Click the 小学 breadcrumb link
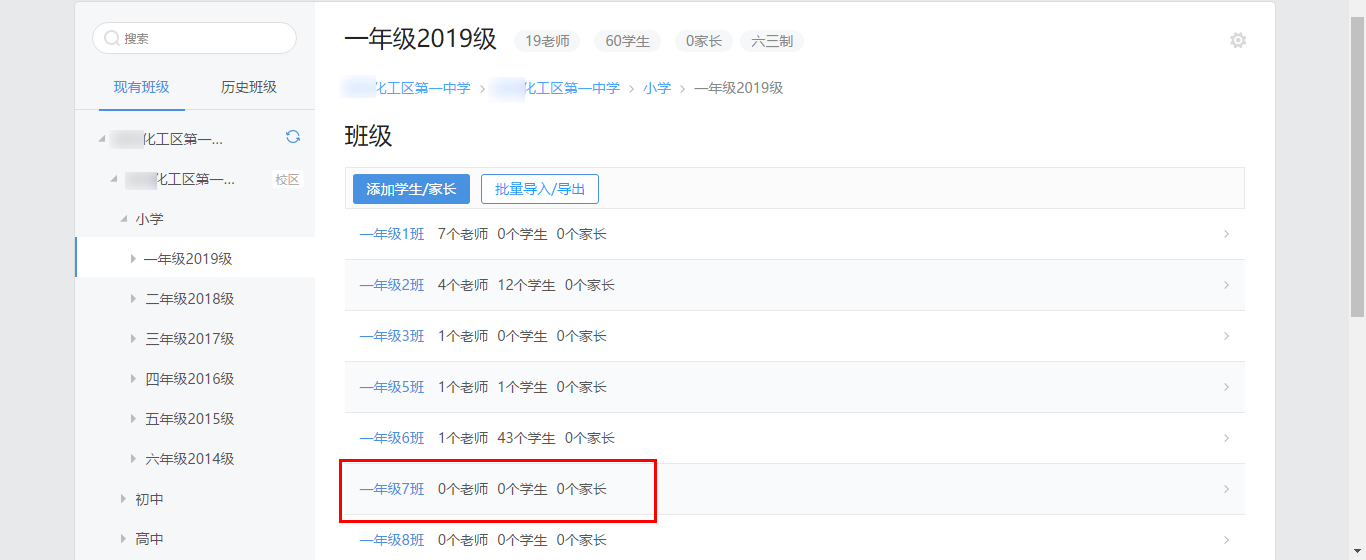Image resolution: width=1366 pixels, height=560 pixels. (657, 88)
